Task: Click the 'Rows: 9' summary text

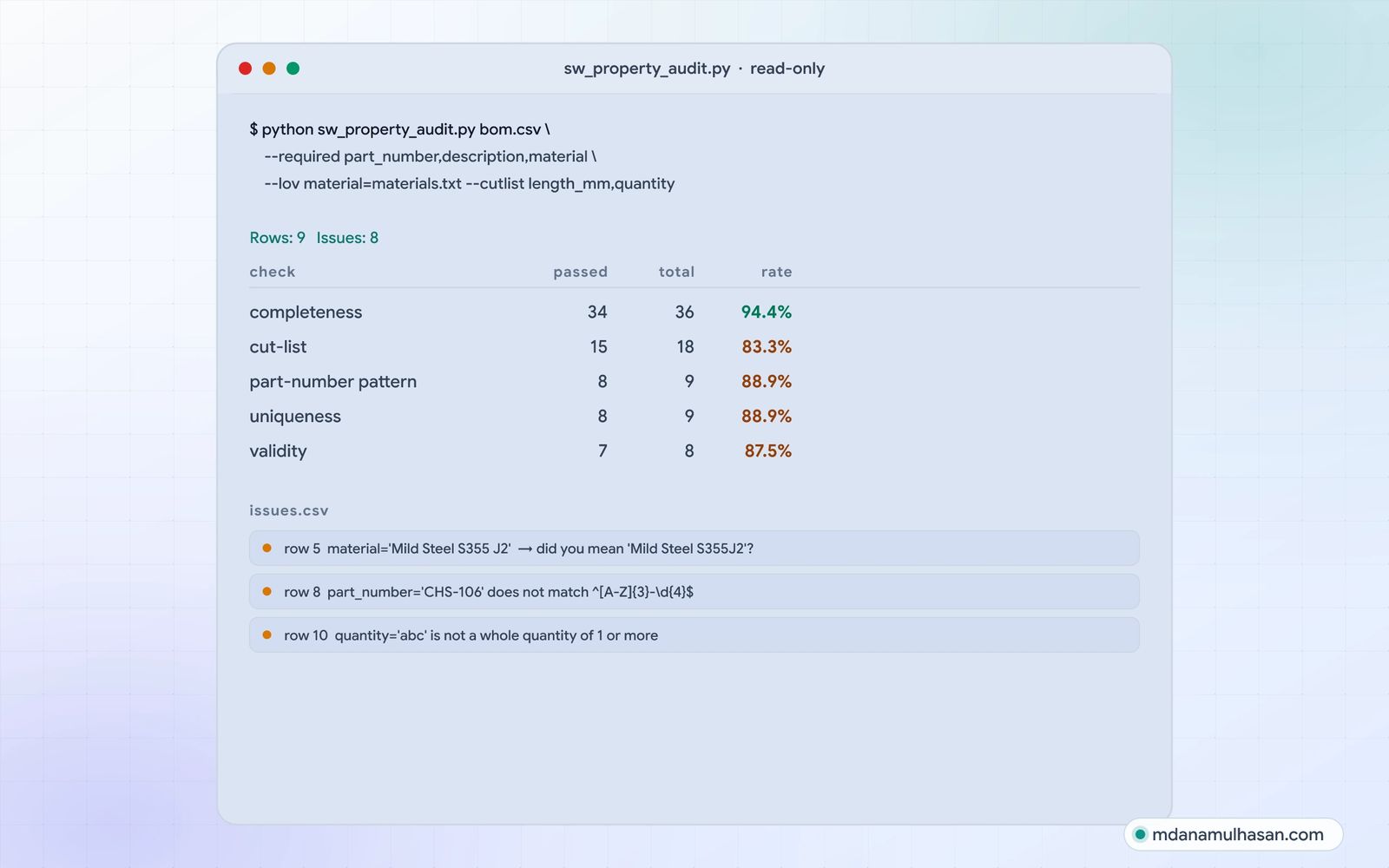Action: [x=277, y=238]
